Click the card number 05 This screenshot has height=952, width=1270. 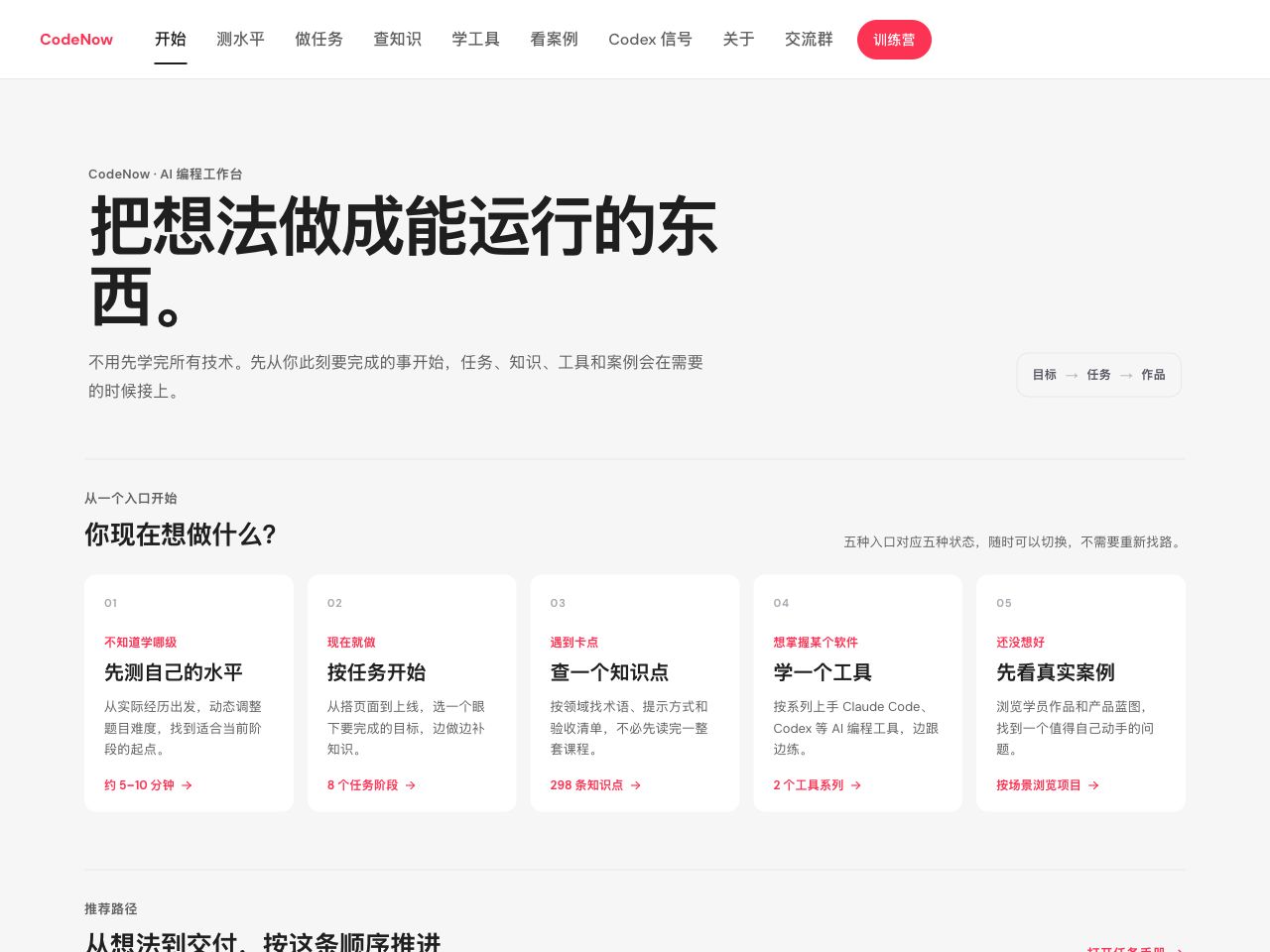(x=1004, y=603)
